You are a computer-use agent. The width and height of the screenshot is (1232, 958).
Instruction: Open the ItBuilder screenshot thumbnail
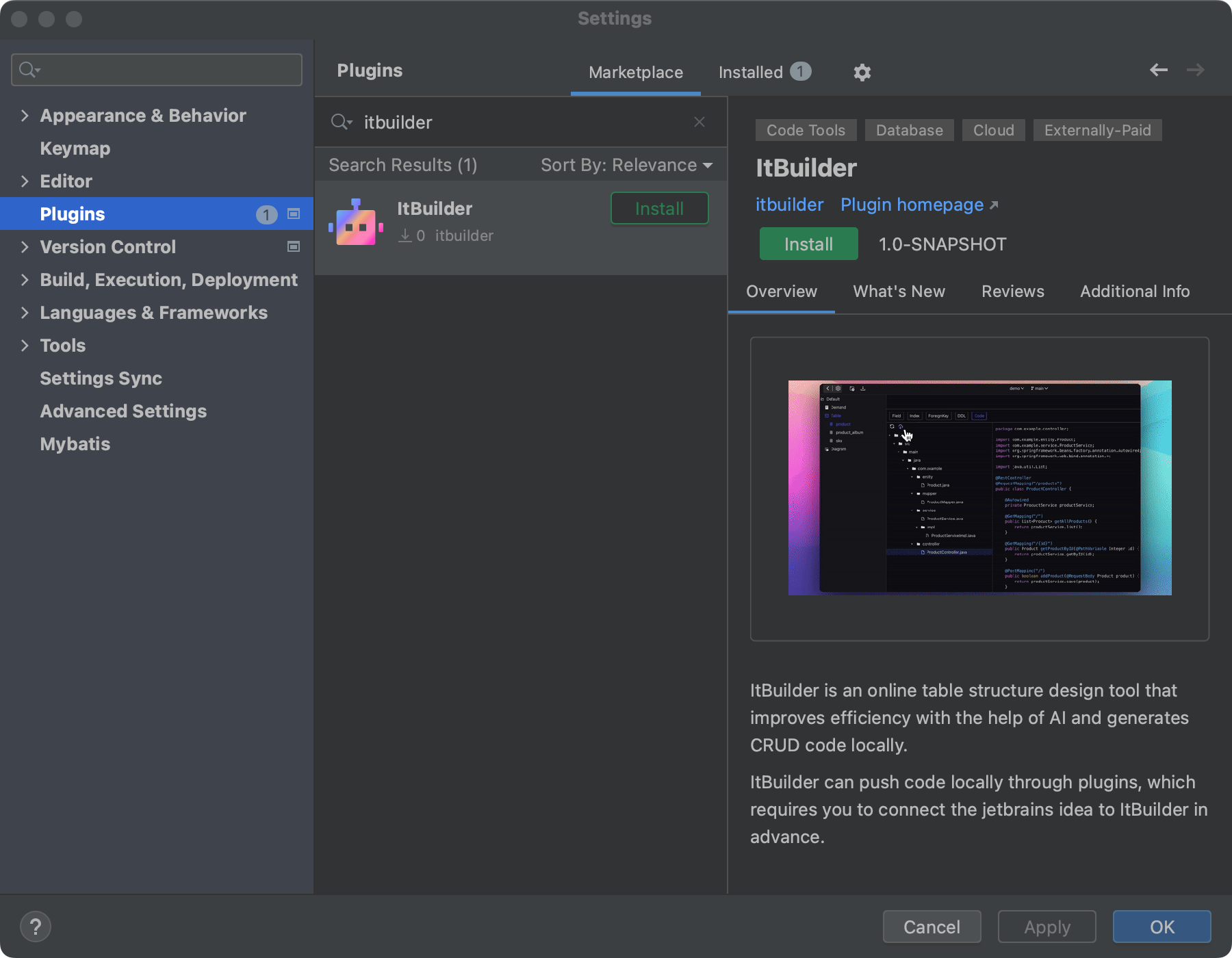(979, 488)
